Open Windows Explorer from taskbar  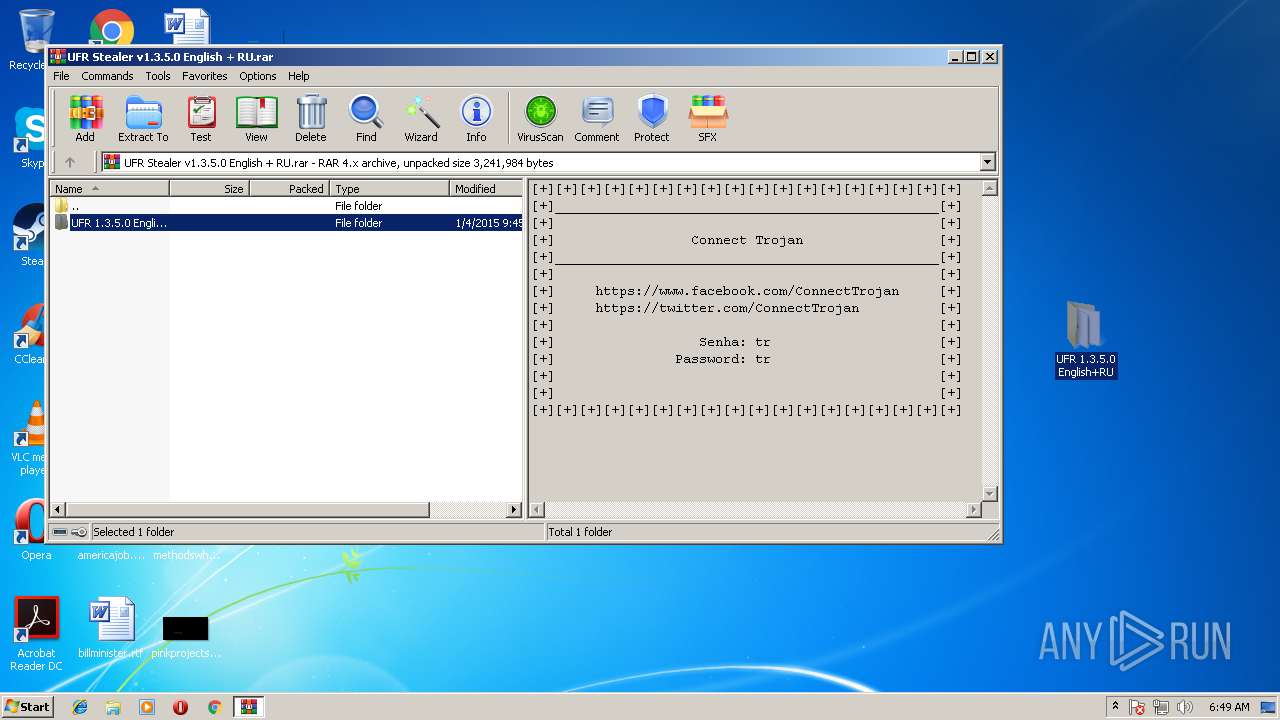(x=113, y=707)
